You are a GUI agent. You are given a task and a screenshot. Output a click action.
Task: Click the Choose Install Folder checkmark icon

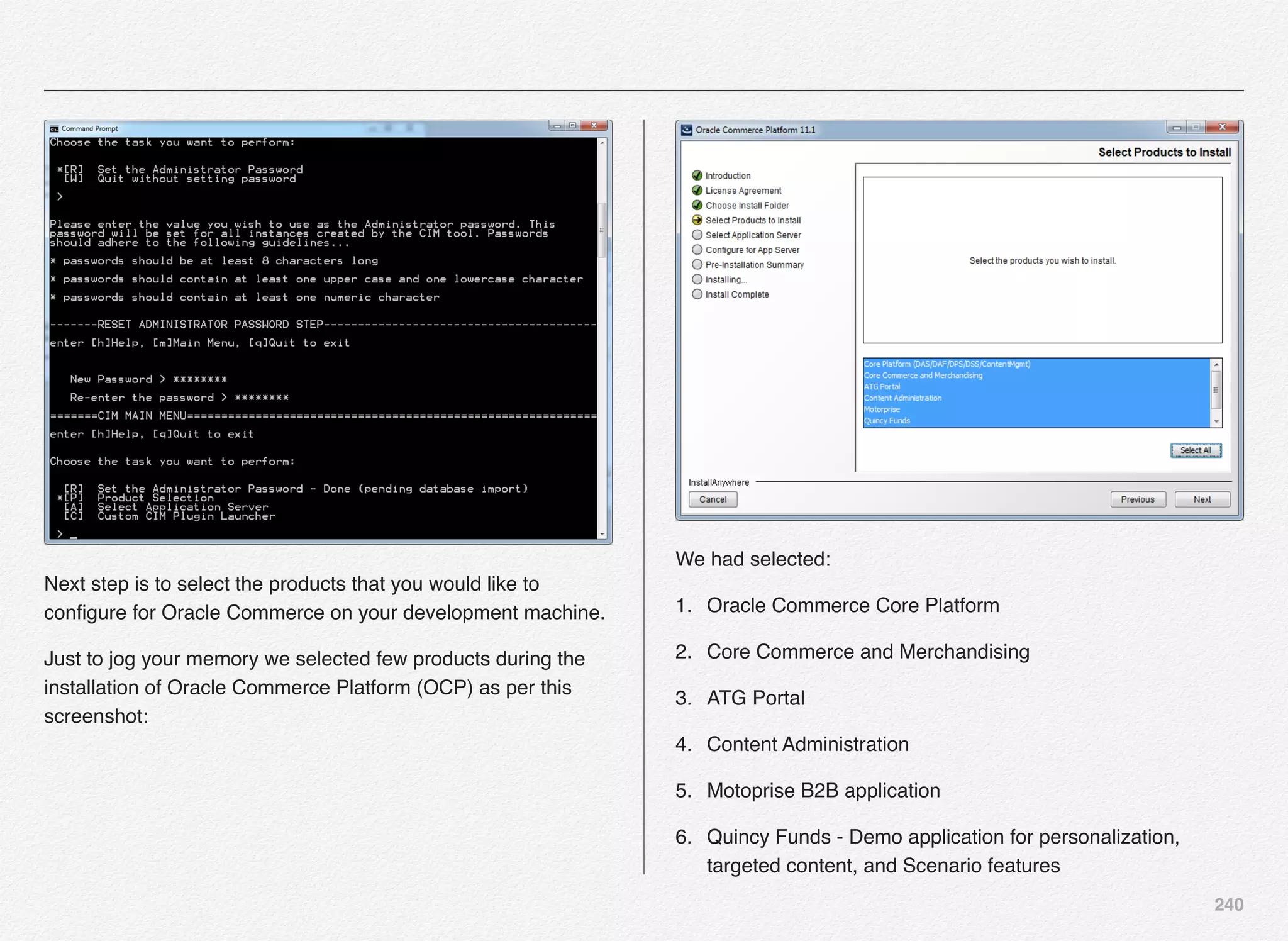(697, 205)
